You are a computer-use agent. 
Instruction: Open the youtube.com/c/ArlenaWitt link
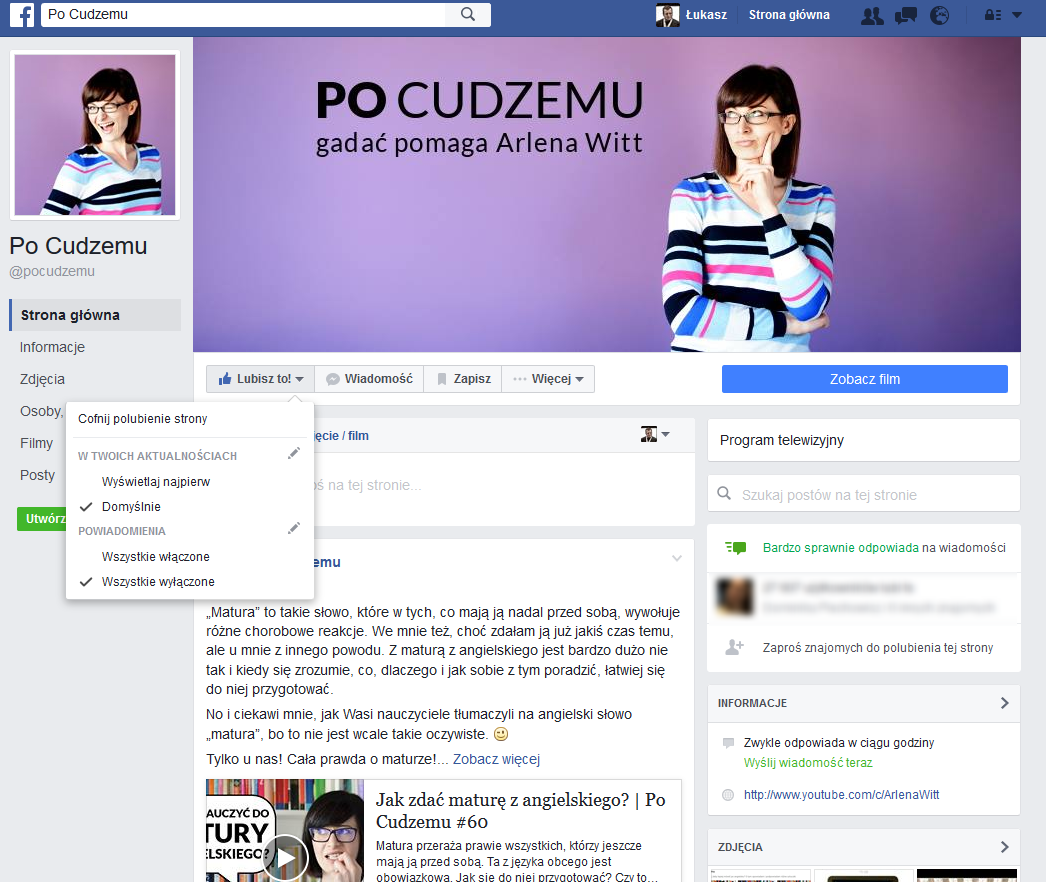841,795
